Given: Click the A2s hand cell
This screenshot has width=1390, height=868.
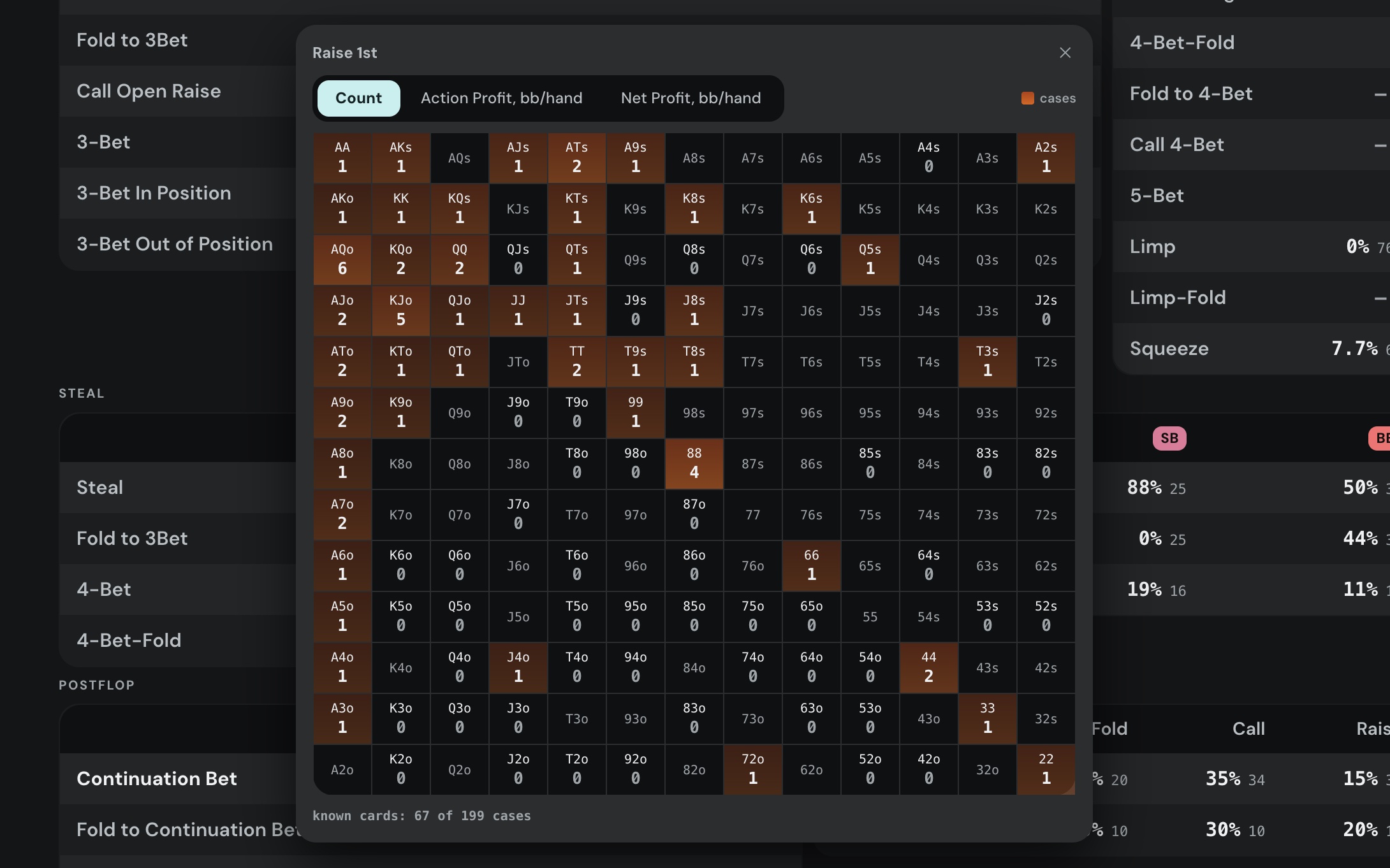Looking at the screenshot, I should [1046, 157].
